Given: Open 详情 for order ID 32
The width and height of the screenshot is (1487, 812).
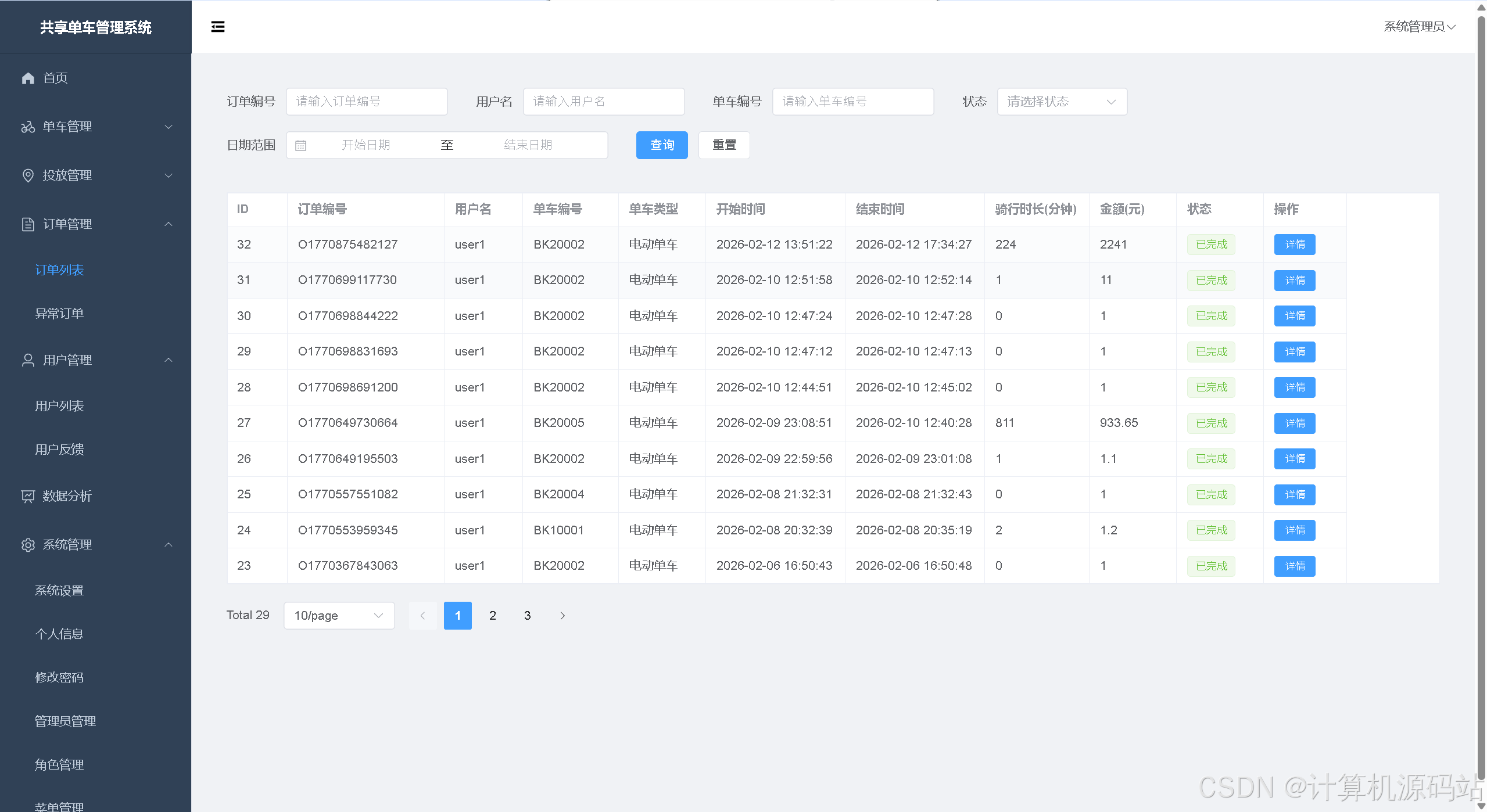Looking at the screenshot, I should click(x=1294, y=245).
